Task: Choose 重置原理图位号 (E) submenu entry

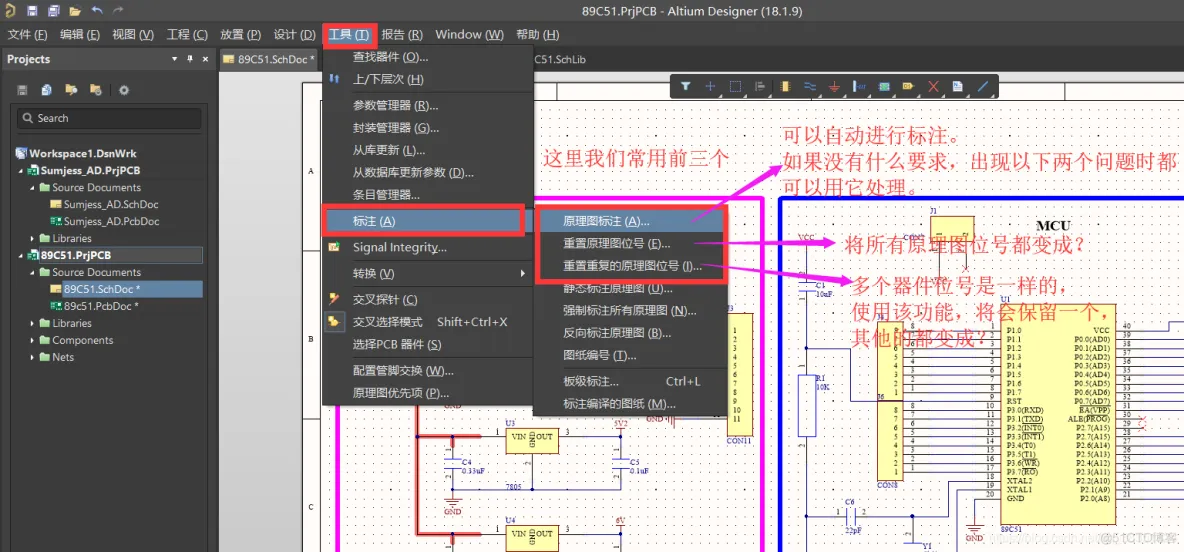Action: tap(631, 244)
